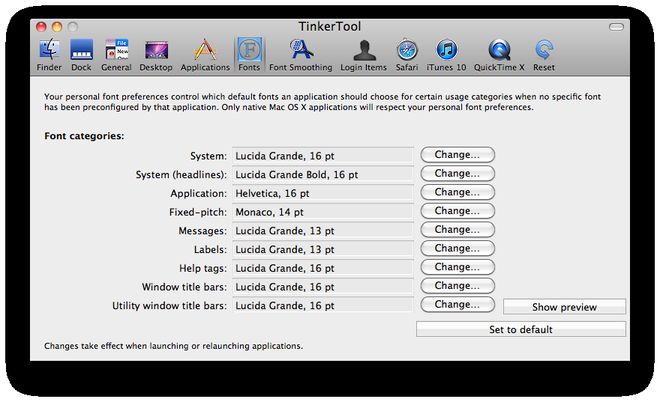Screen dimensions: 660x402
Task: Open the Applications pane
Action: 205,54
